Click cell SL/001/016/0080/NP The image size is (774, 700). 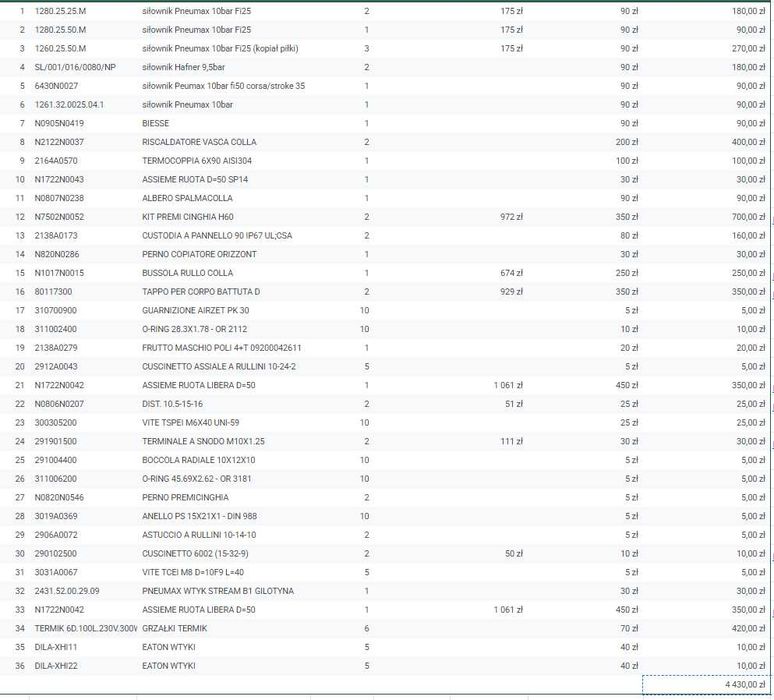tap(75, 67)
